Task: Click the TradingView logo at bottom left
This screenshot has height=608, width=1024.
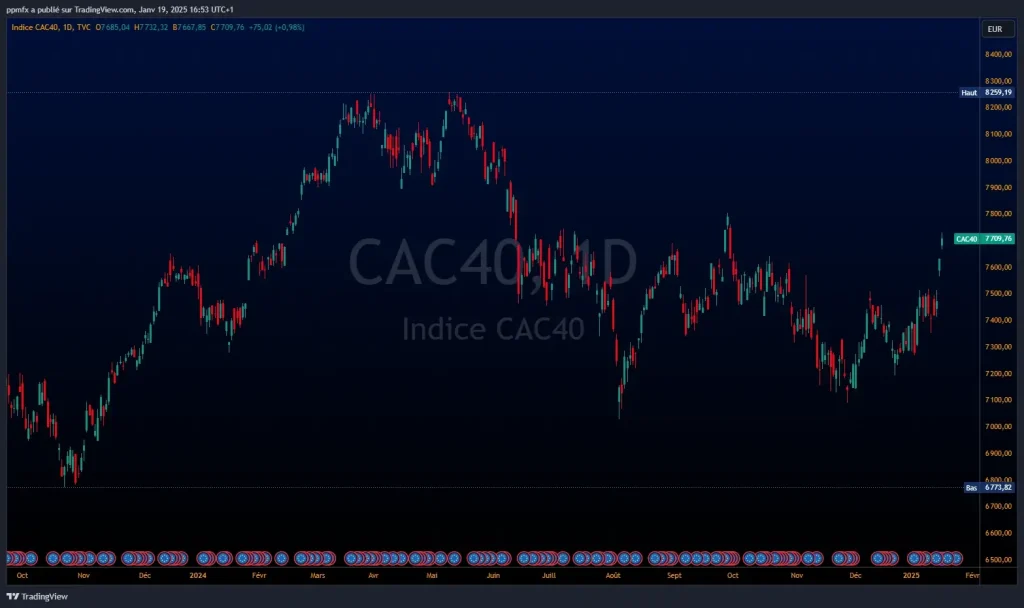Action: tap(37, 596)
